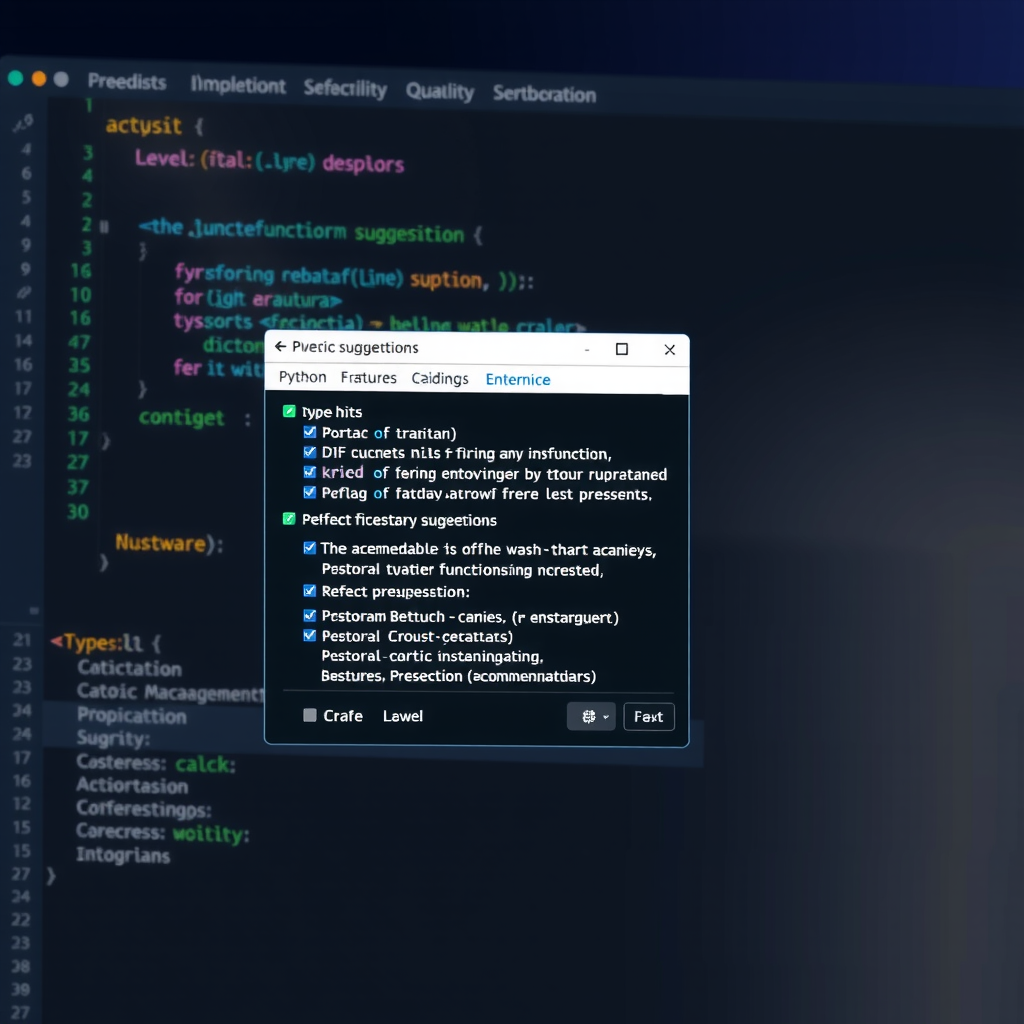1024x1024 pixels.
Task: Disable the DIF cucnets checkbox
Action: point(309,453)
